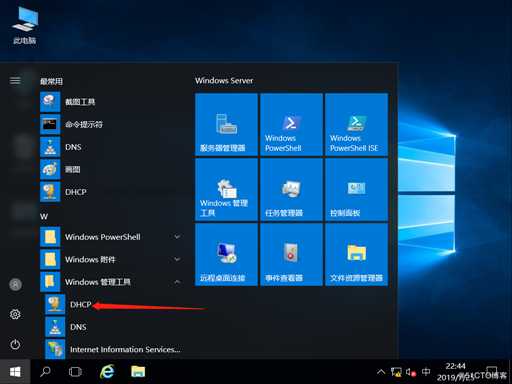Launch Windows PowerShell ISE tile
The width and height of the screenshot is (512, 384).
(356, 124)
